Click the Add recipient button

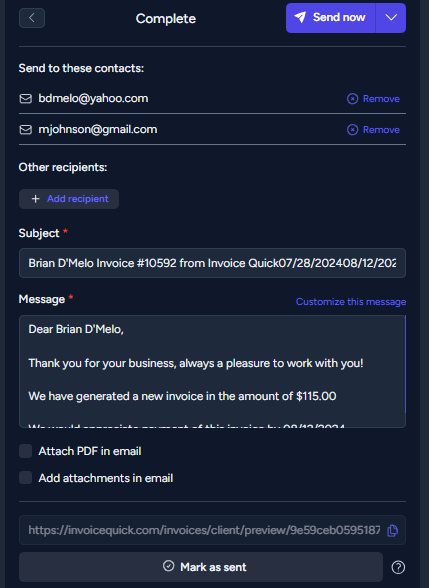69,199
